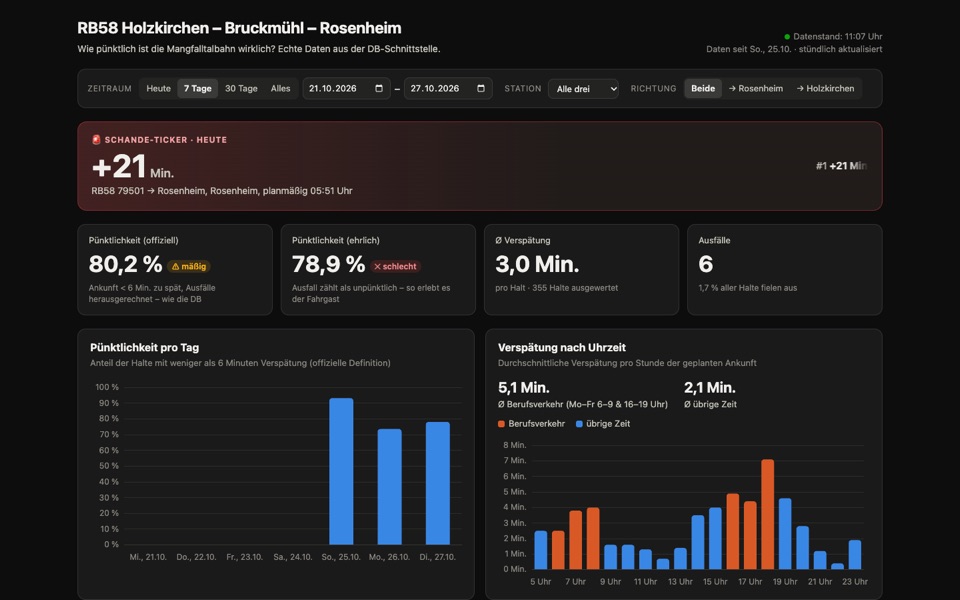Screen dimensions: 960x600
Task: Click the 80,2 % official punctuality value
Action: tap(126, 264)
